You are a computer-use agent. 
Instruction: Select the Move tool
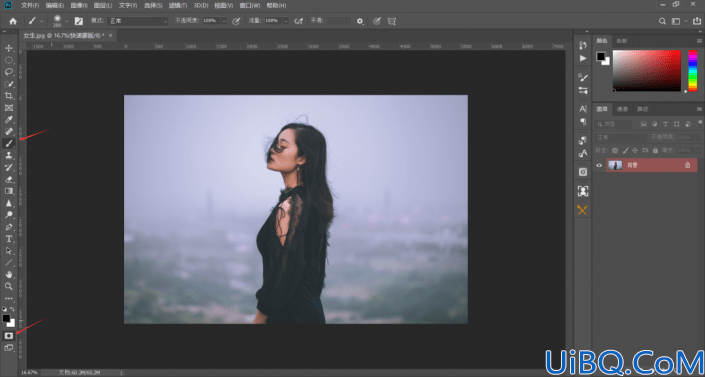(9, 48)
